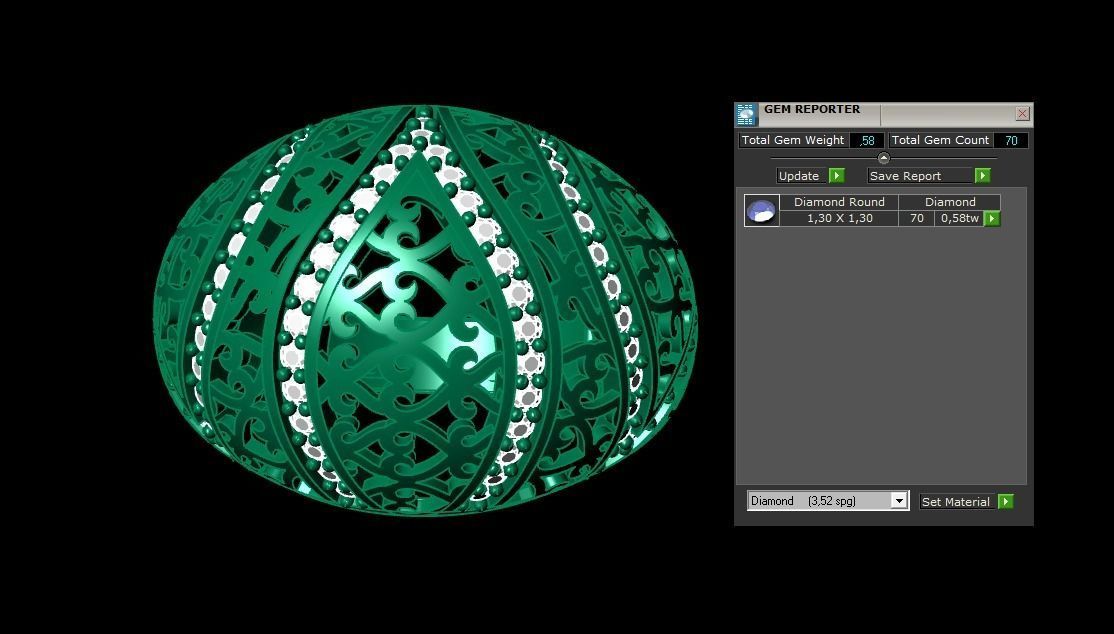Select the 'Diamond Round' cell
Image resolution: width=1114 pixels, height=634 pixels.
tap(839, 202)
